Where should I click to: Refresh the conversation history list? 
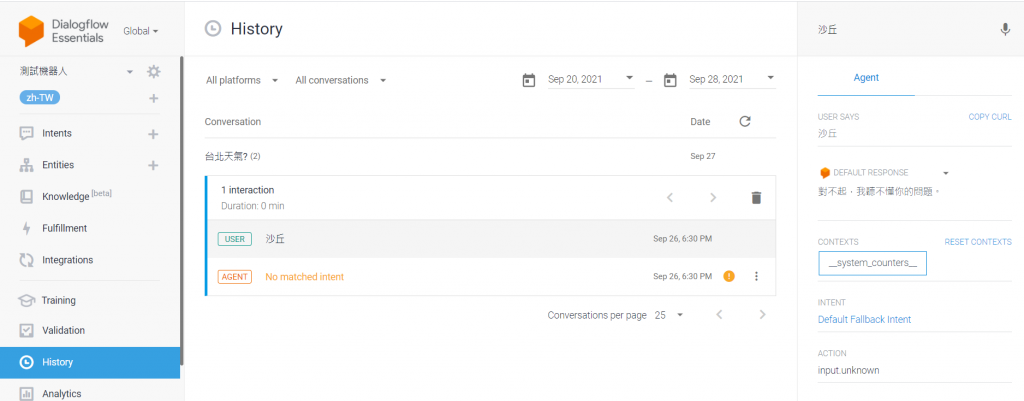744,121
